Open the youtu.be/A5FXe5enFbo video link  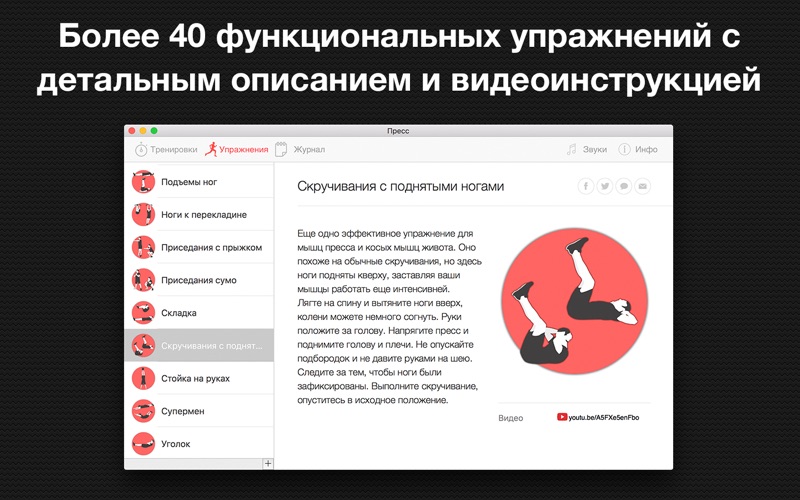(604, 417)
